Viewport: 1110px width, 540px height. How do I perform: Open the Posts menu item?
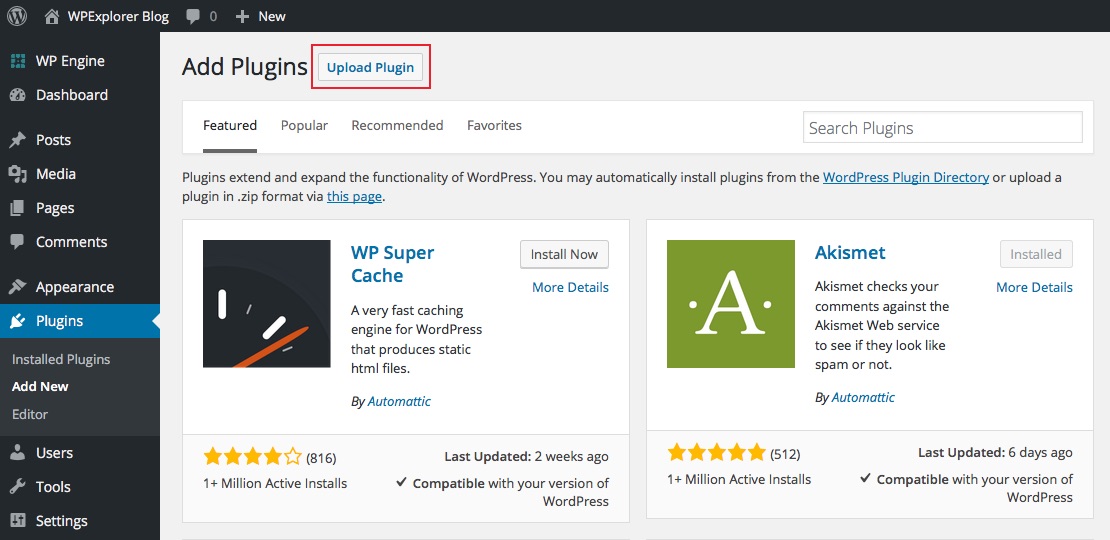[x=53, y=140]
